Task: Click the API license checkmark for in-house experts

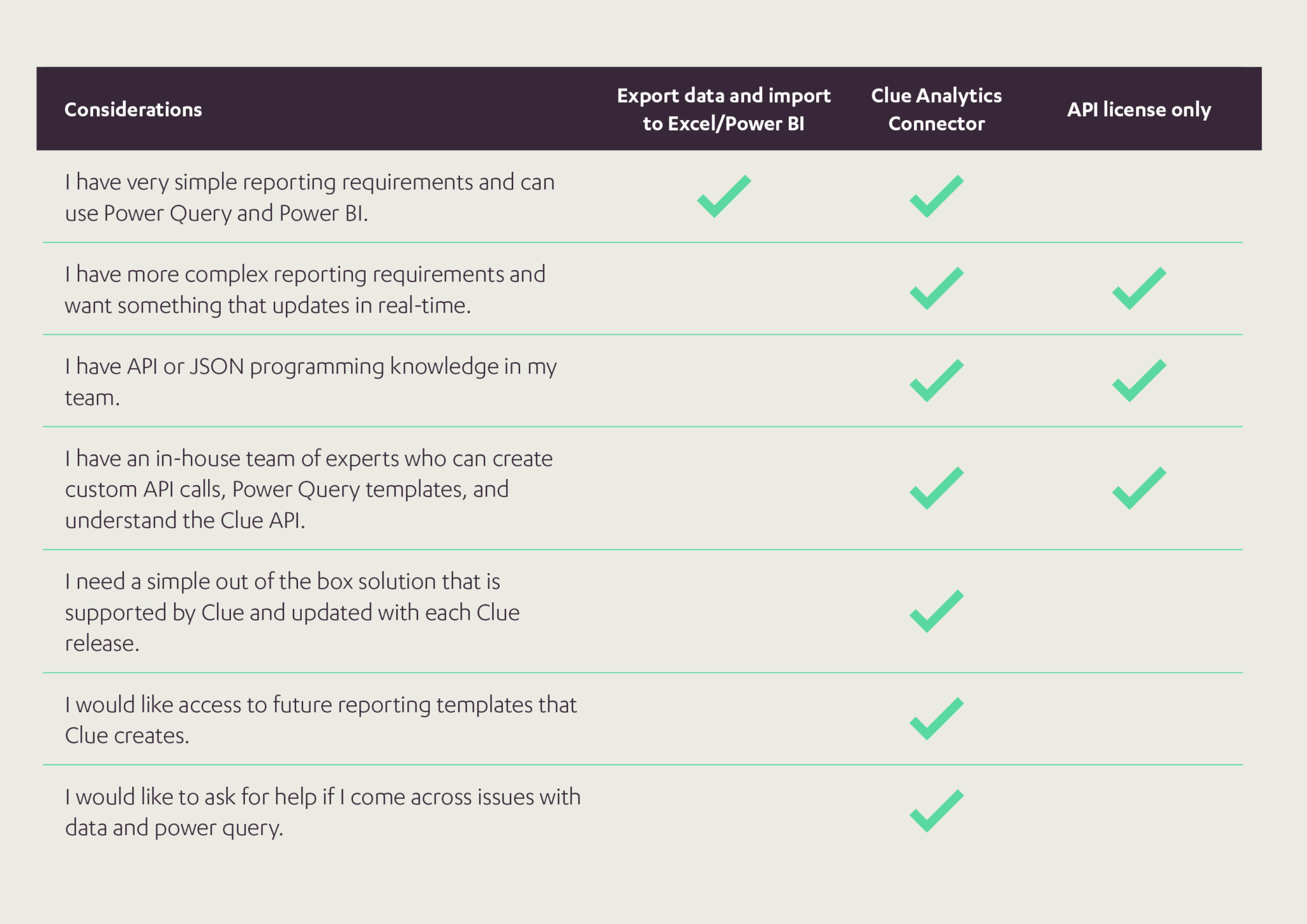Action: tap(1139, 488)
